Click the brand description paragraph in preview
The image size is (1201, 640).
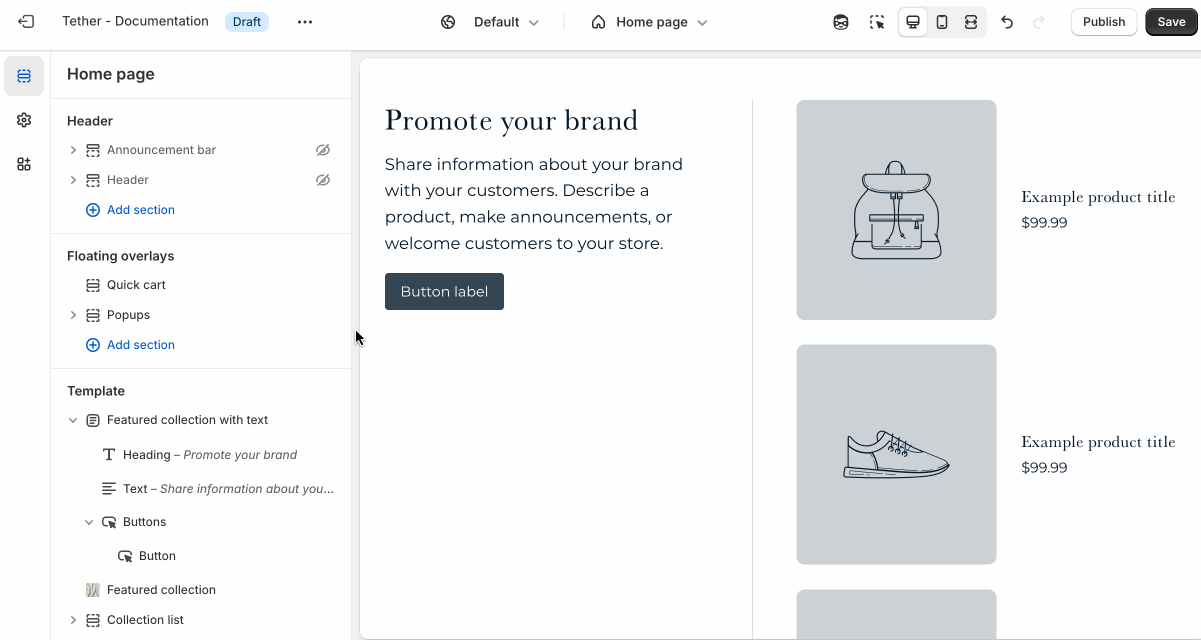[x=534, y=204]
